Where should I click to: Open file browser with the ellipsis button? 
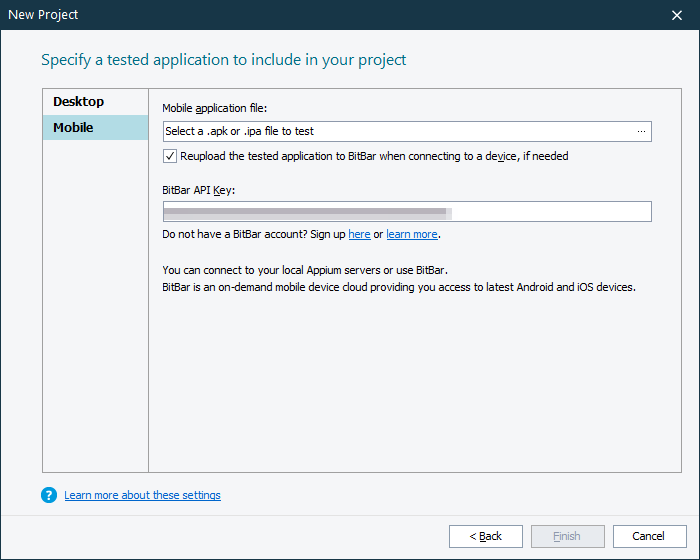click(641, 131)
